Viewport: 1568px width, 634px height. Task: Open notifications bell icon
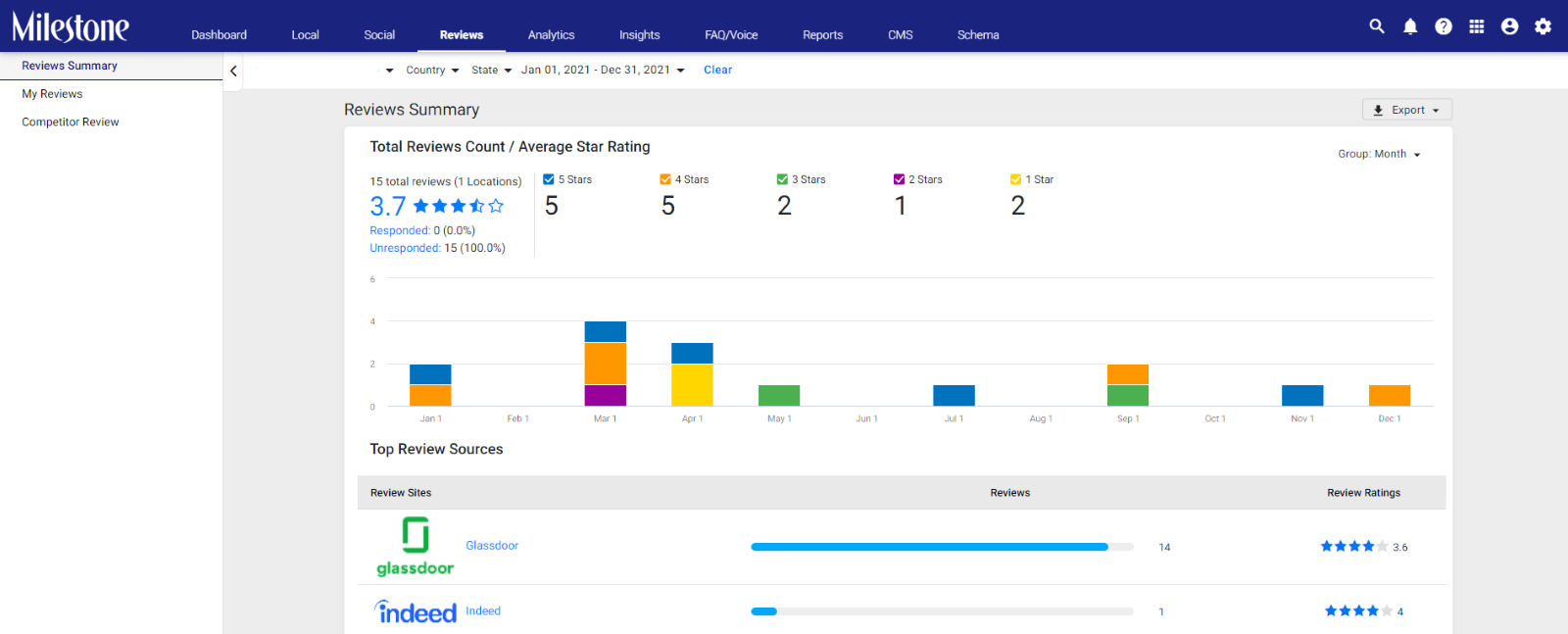(1410, 26)
